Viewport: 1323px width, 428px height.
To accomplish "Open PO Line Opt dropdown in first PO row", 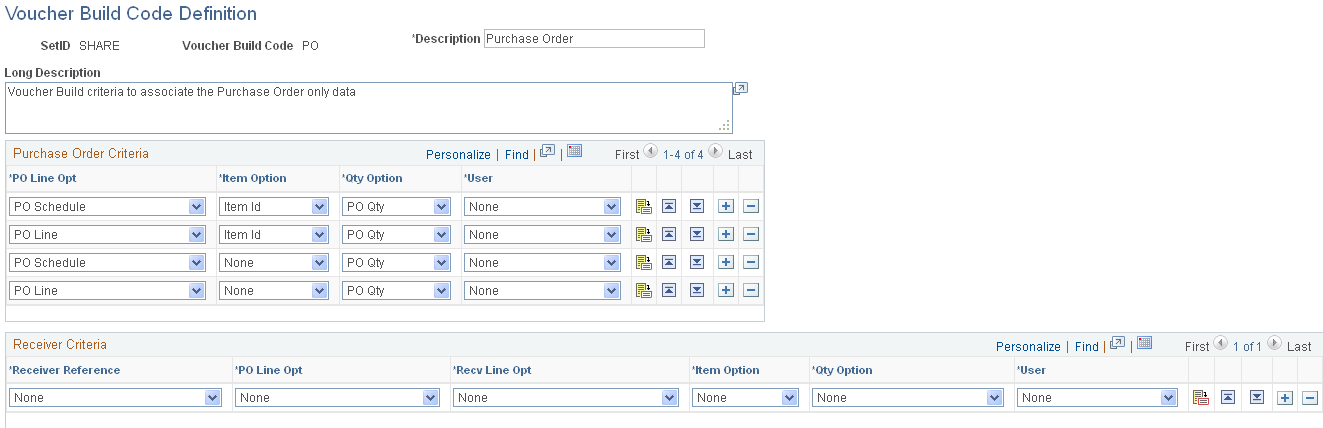I will pos(106,207).
